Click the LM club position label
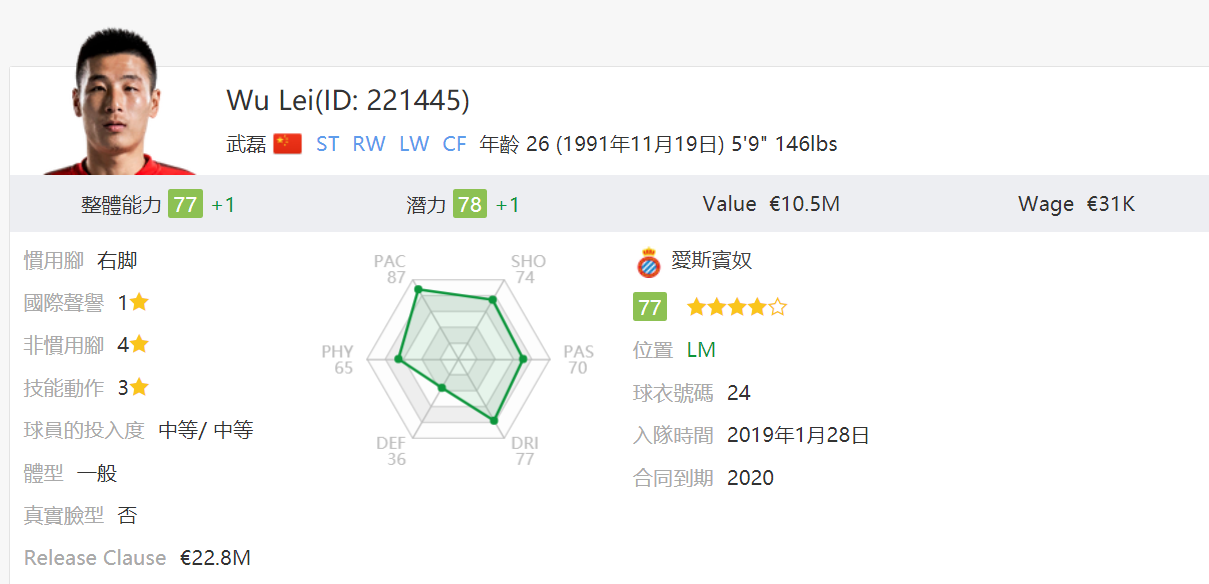 coord(701,350)
